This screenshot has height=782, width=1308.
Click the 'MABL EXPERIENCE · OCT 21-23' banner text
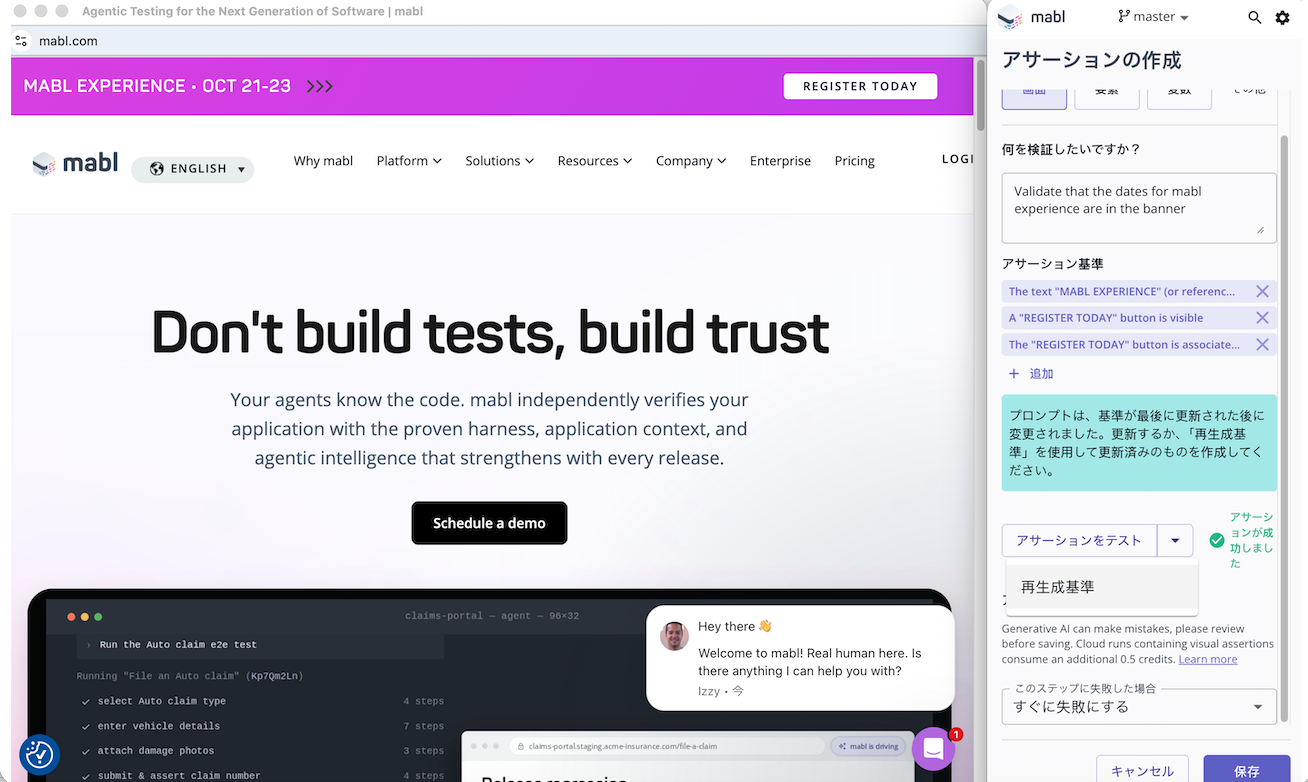(x=157, y=86)
